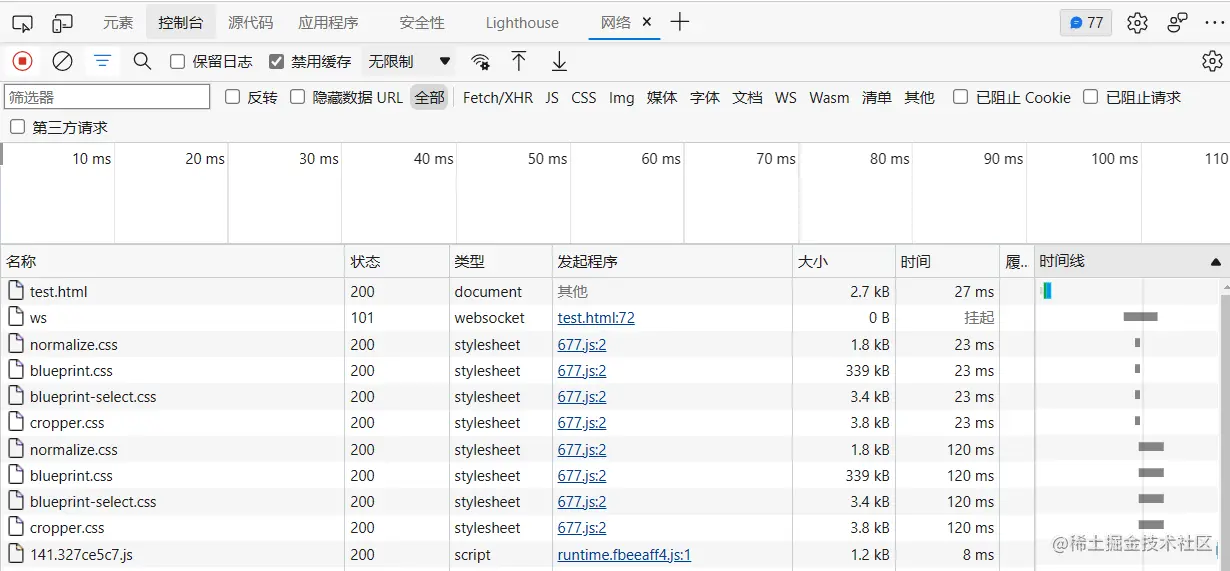
Task: Open the 无限制 throttling dropdown
Action: point(409,61)
